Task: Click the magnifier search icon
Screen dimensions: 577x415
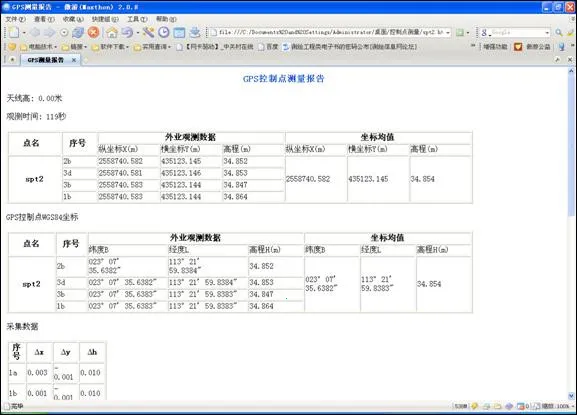Action: tap(559, 33)
